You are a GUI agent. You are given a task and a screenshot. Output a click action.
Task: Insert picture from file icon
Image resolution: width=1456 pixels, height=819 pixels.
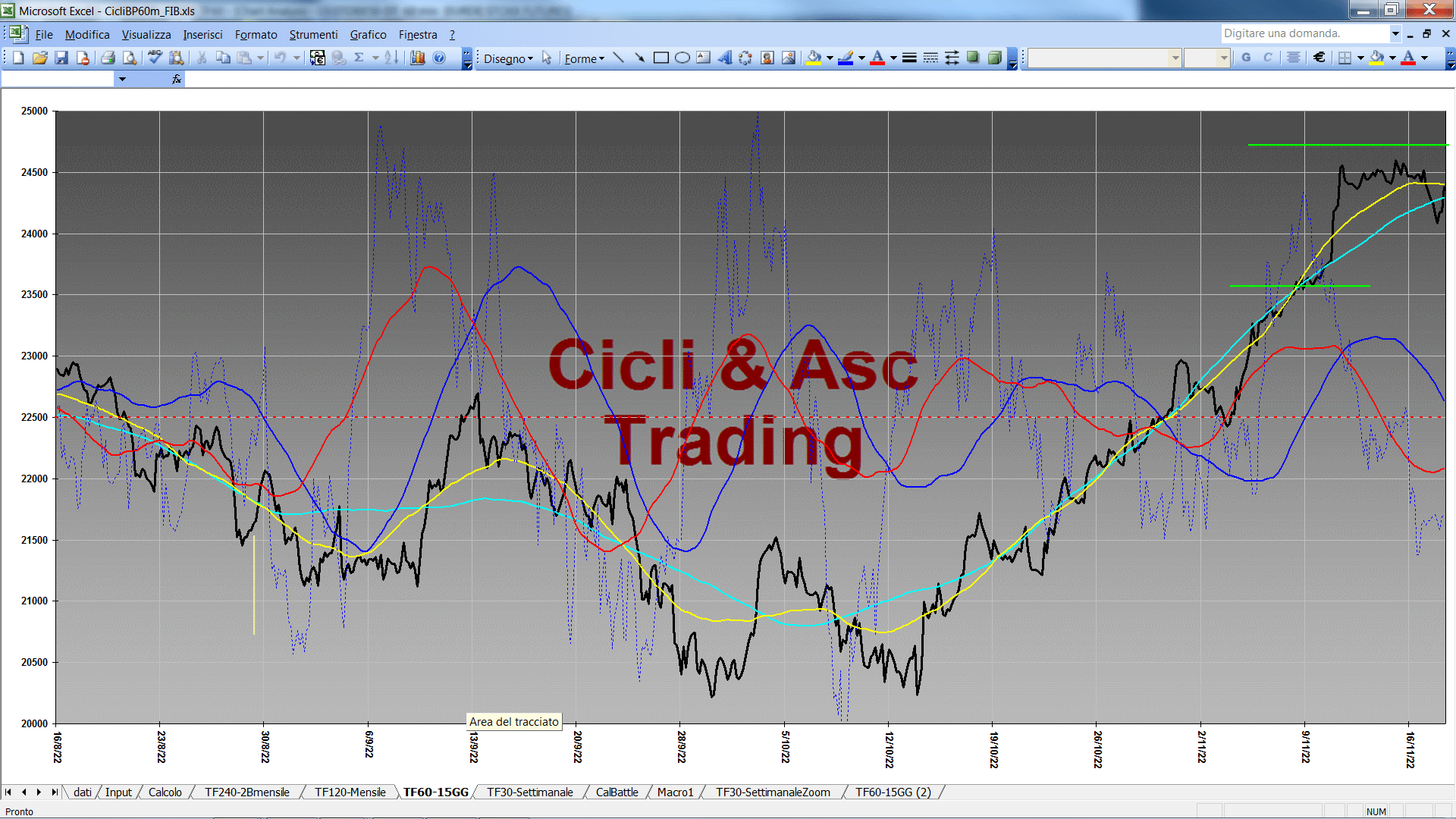(x=789, y=58)
